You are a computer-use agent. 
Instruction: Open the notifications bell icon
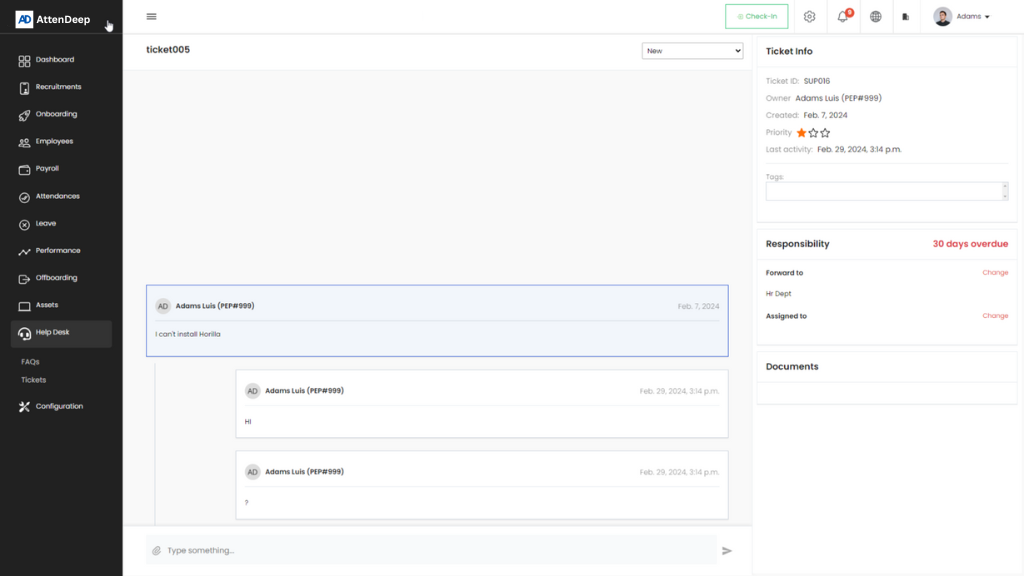tap(843, 17)
